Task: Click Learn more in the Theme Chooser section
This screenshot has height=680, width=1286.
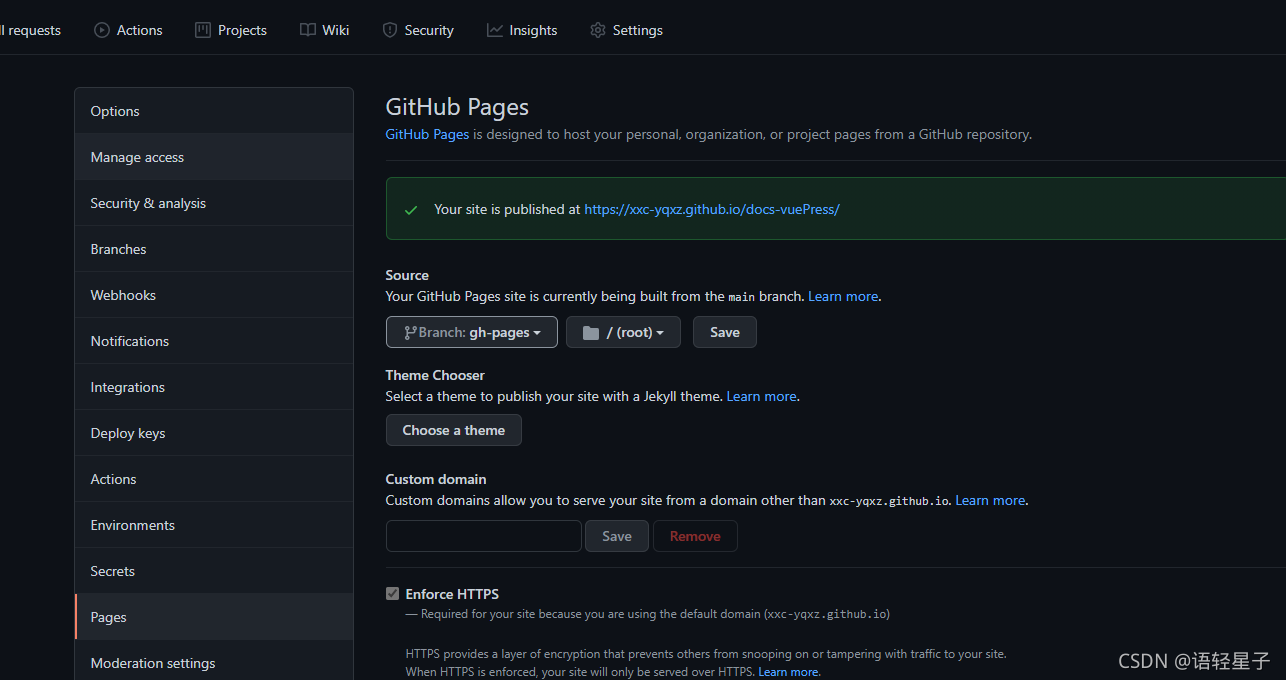Action: [762, 396]
